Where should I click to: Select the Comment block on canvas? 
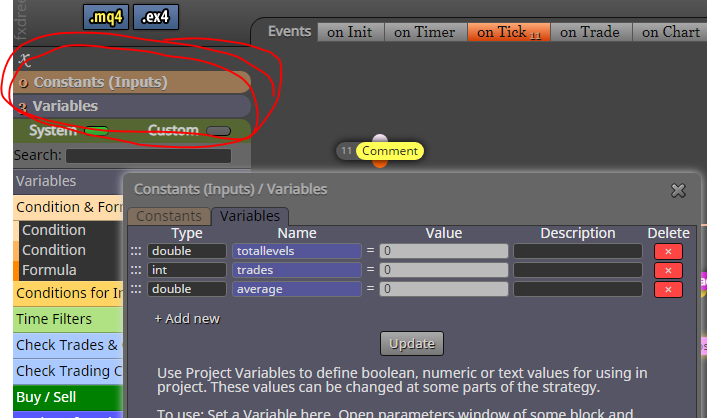pos(390,151)
